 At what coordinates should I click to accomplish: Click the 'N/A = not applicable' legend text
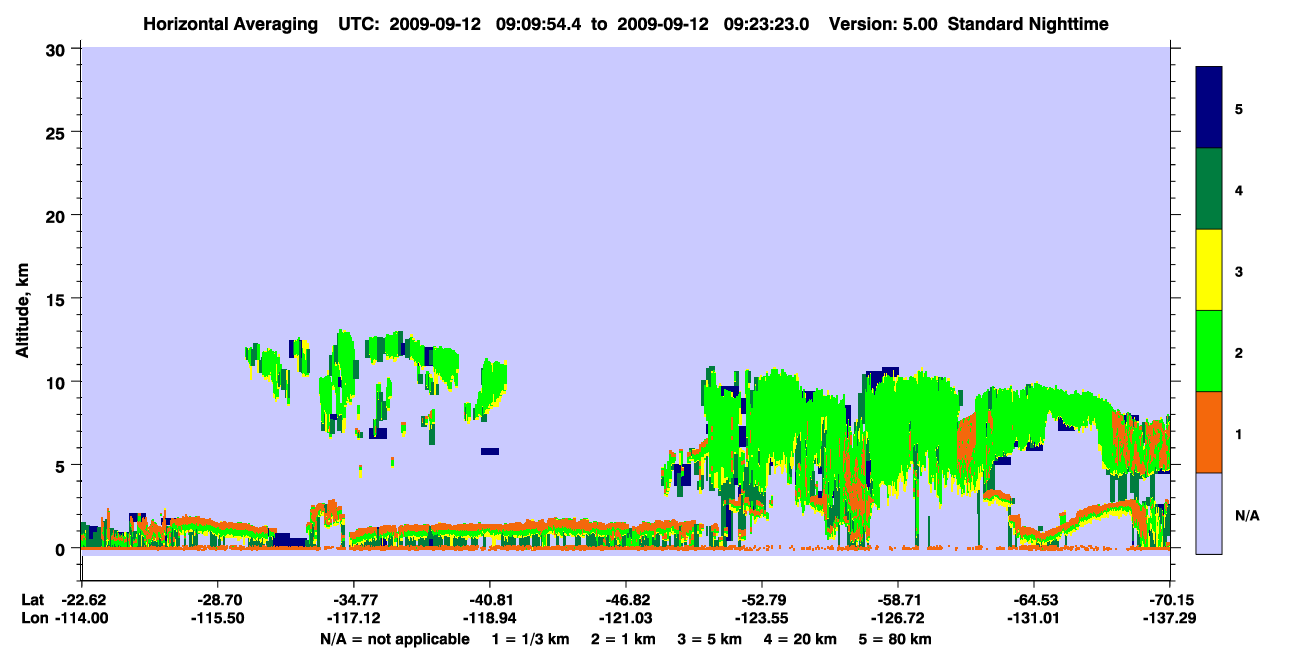pos(395,639)
